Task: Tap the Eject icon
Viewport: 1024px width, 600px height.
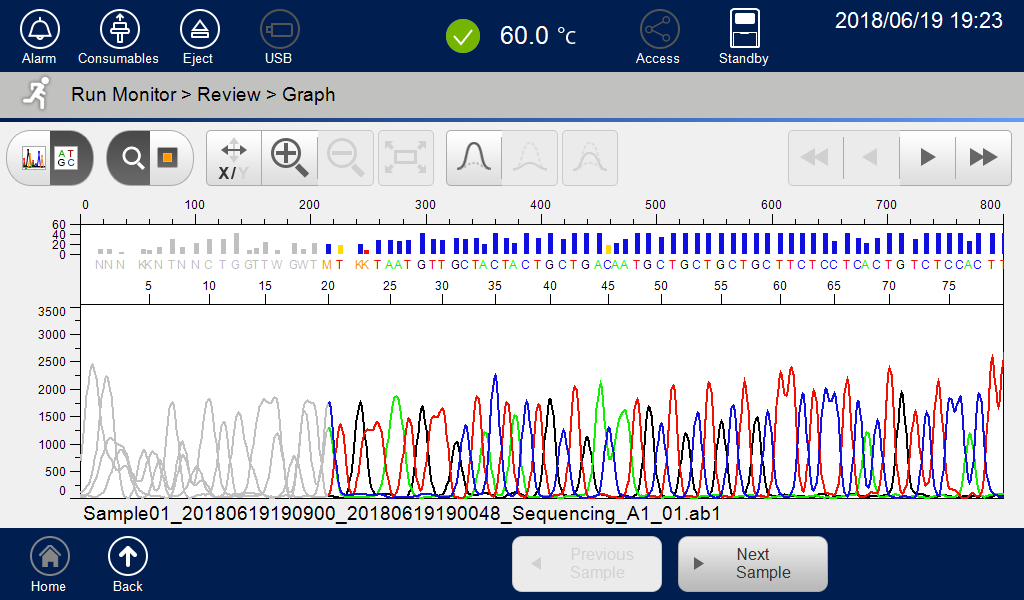Action: point(199,30)
